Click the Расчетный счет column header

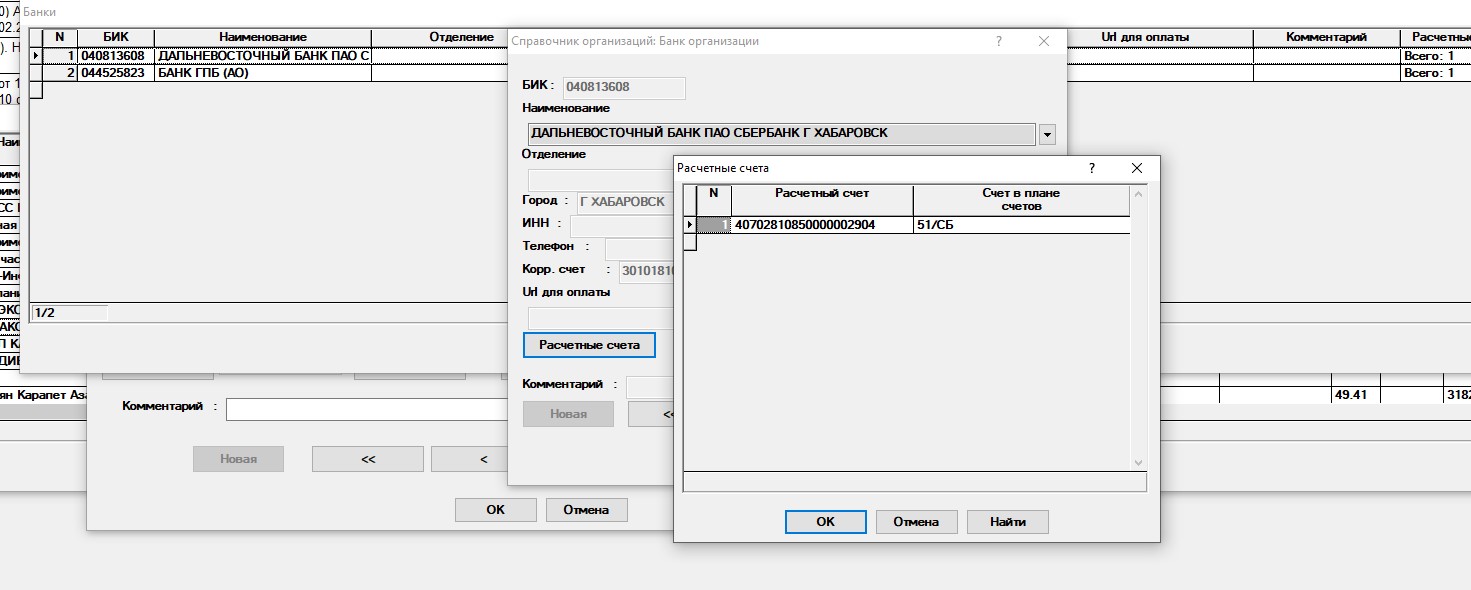[x=822, y=193]
